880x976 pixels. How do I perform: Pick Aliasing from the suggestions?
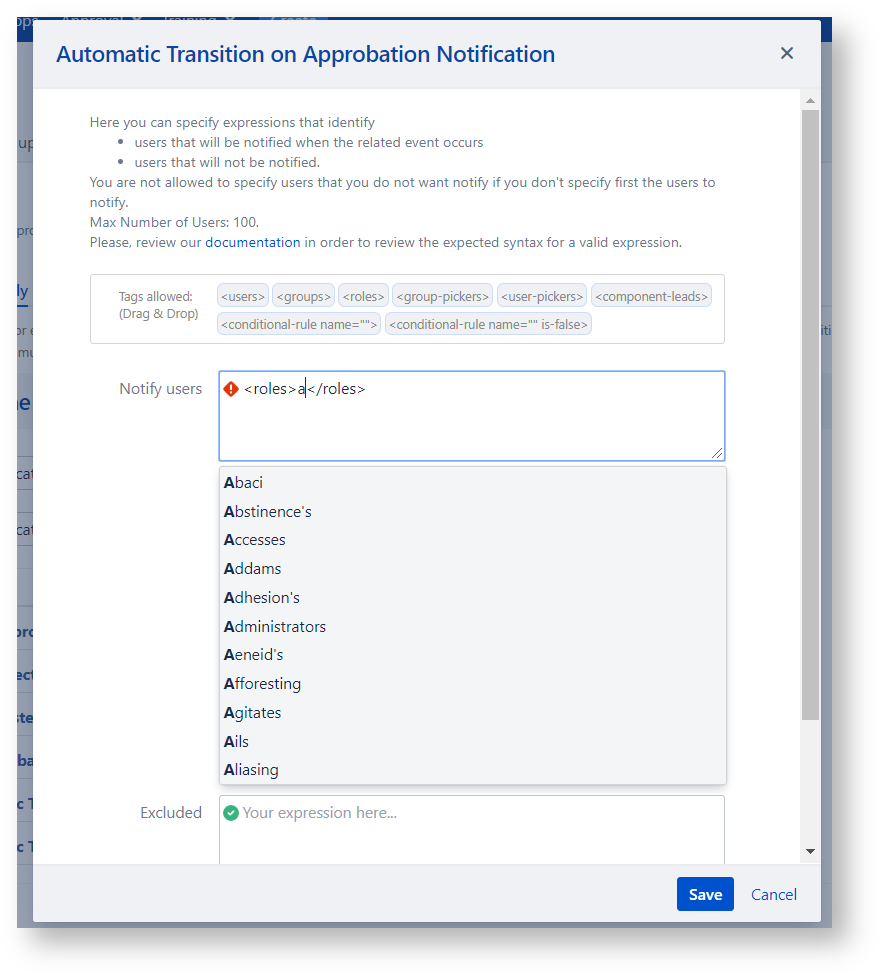click(251, 770)
